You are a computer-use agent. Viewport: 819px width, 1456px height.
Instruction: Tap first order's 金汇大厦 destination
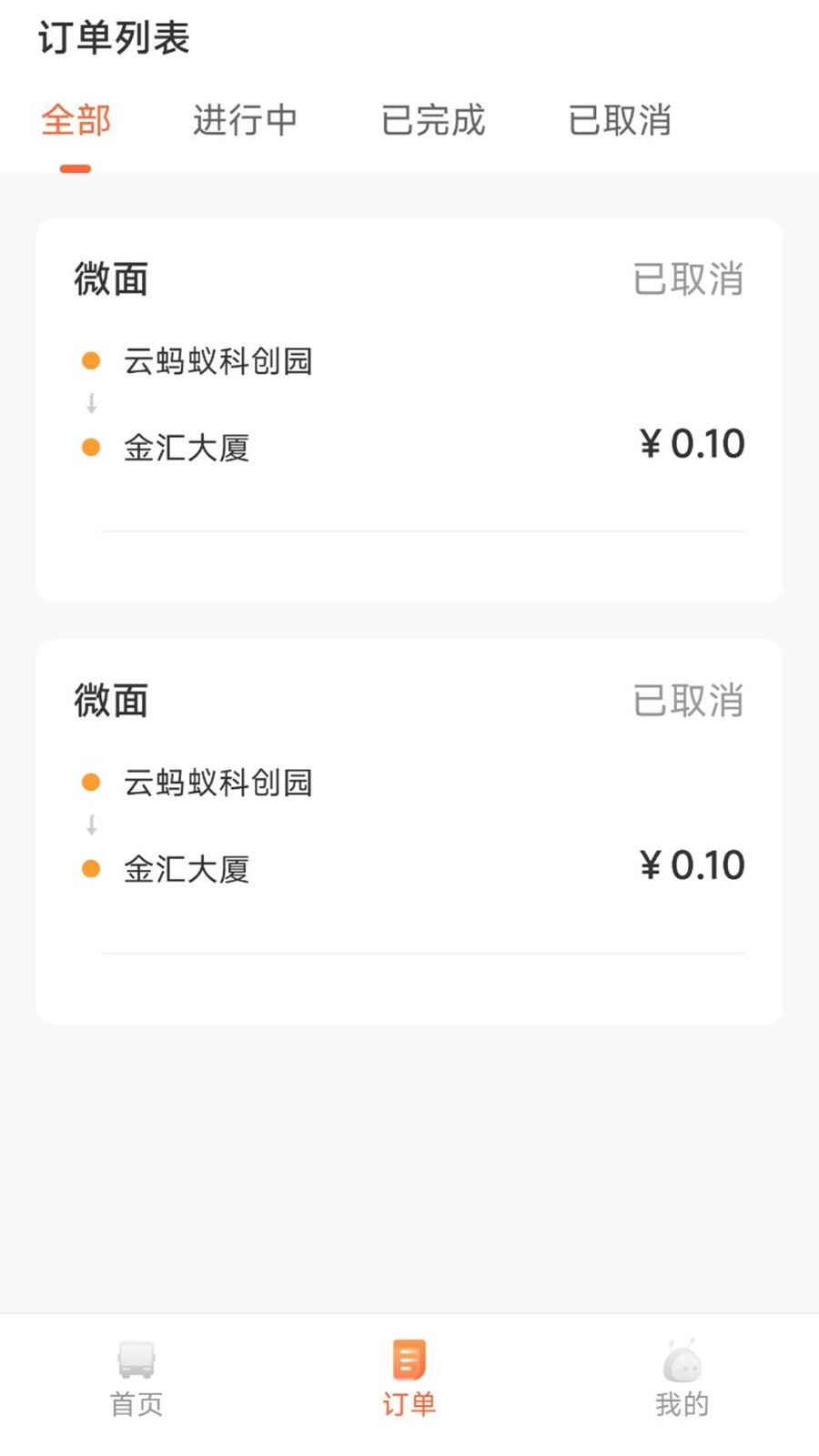click(187, 448)
